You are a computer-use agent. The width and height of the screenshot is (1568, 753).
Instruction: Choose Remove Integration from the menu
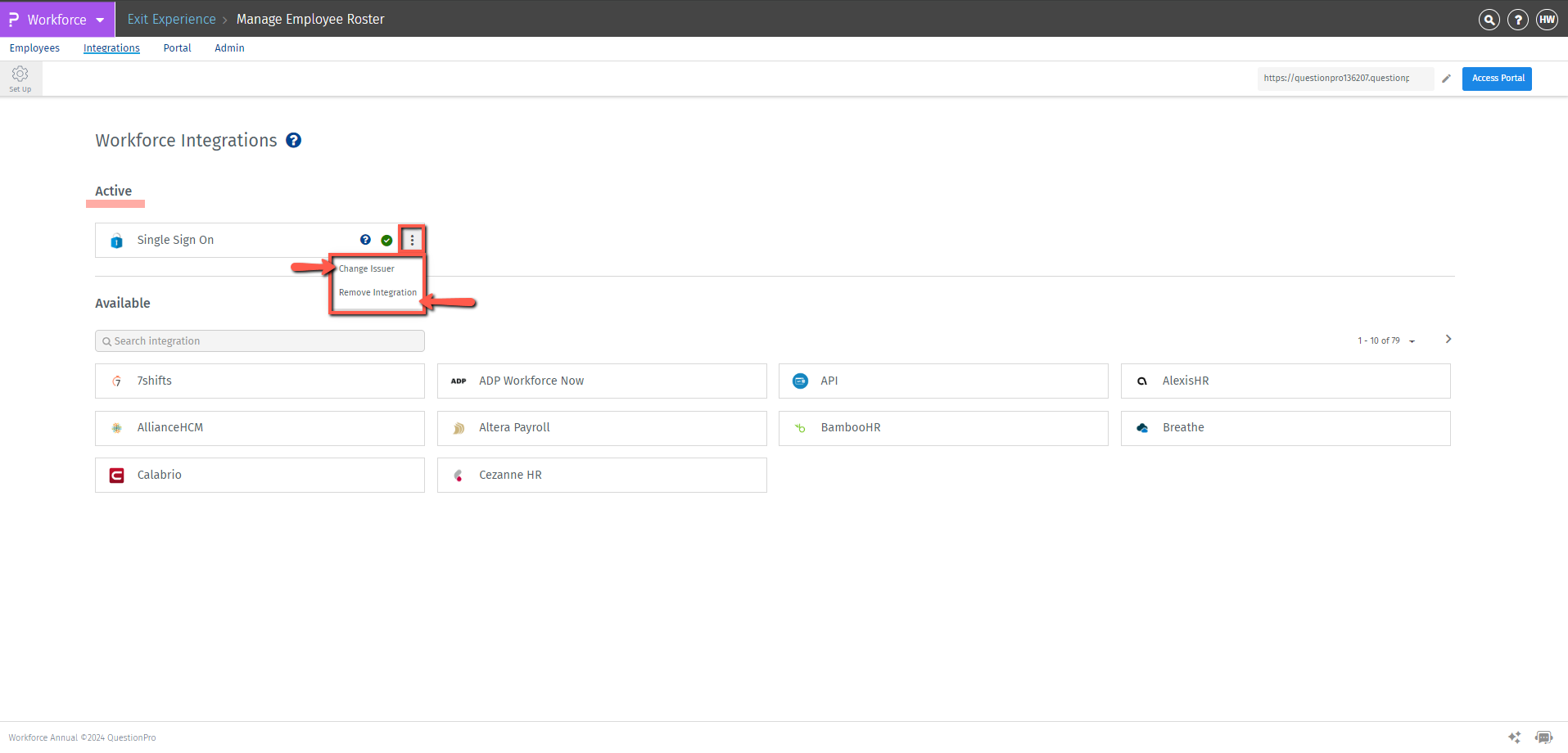click(378, 292)
